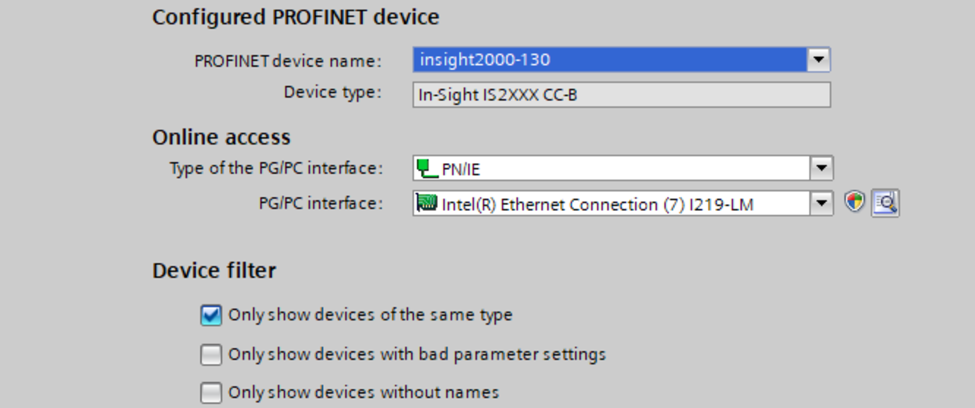
Task: Open the PROFINET device name dropdown arrow
Action: (x=820, y=60)
